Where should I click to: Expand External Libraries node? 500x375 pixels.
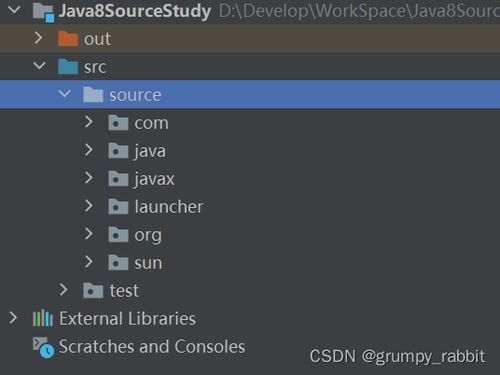tap(13, 318)
